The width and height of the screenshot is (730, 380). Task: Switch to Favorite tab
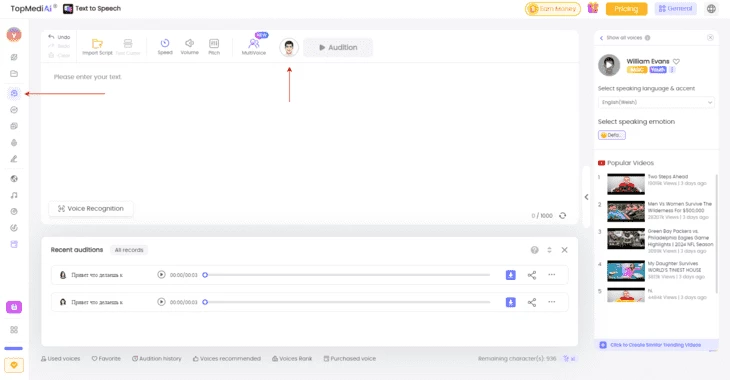(x=106, y=359)
